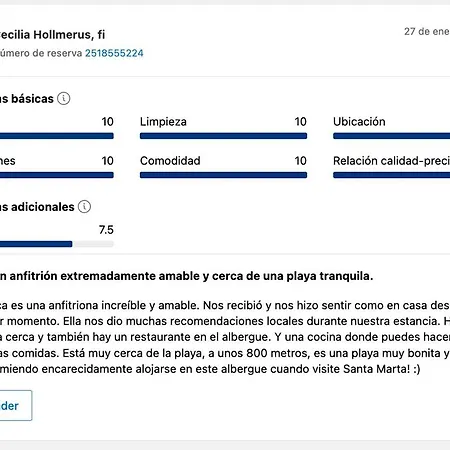Click the review date 27 de ene
450x450 pixels.
[427, 32]
